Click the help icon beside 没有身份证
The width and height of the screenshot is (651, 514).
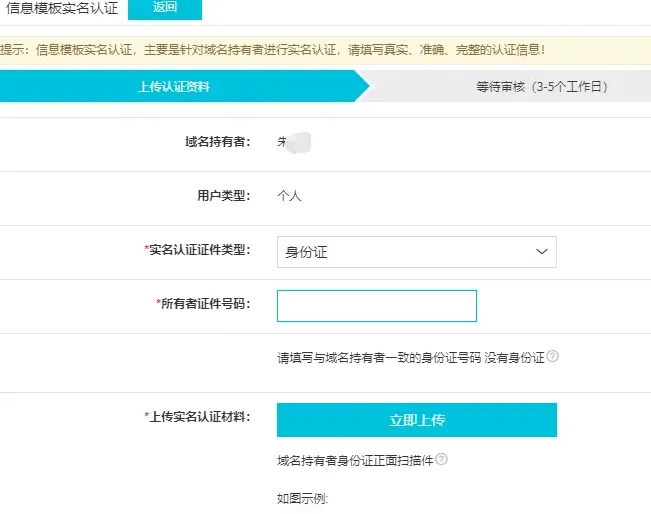click(552, 356)
